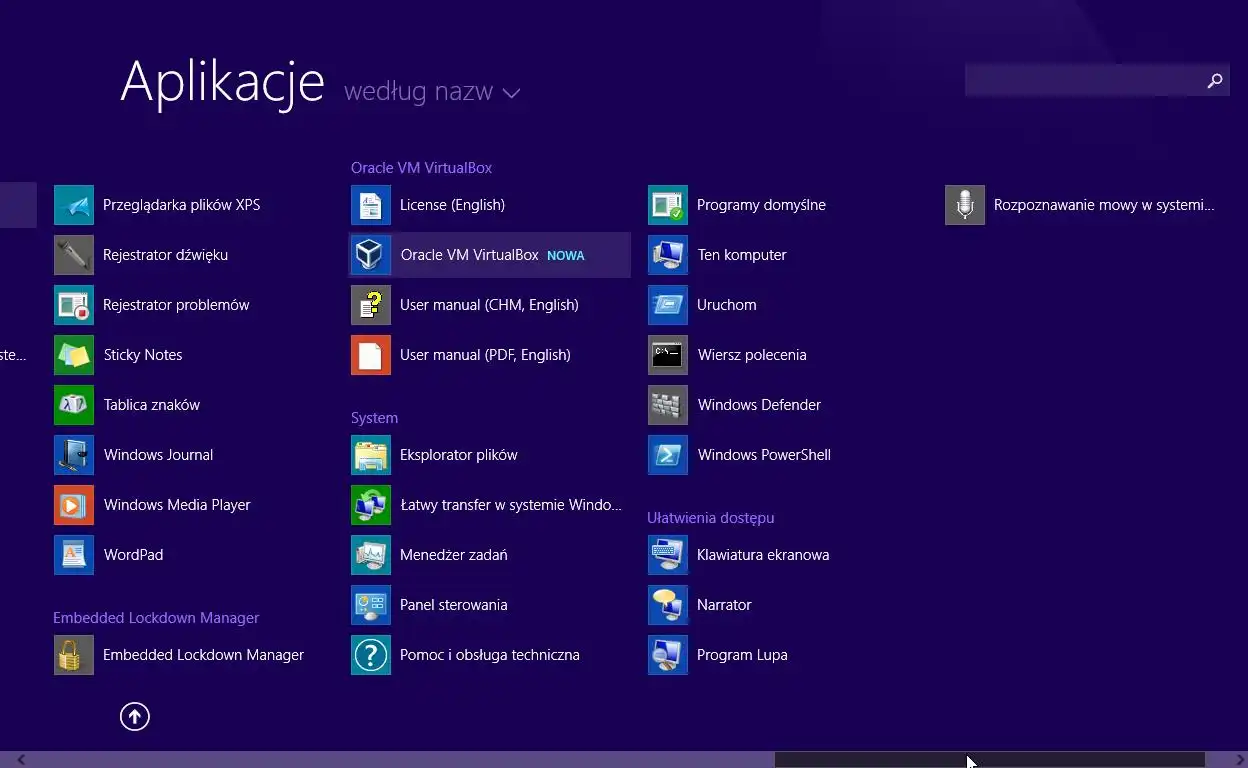Expand the "według nazw" sort dropdown

(x=432, y=92)
